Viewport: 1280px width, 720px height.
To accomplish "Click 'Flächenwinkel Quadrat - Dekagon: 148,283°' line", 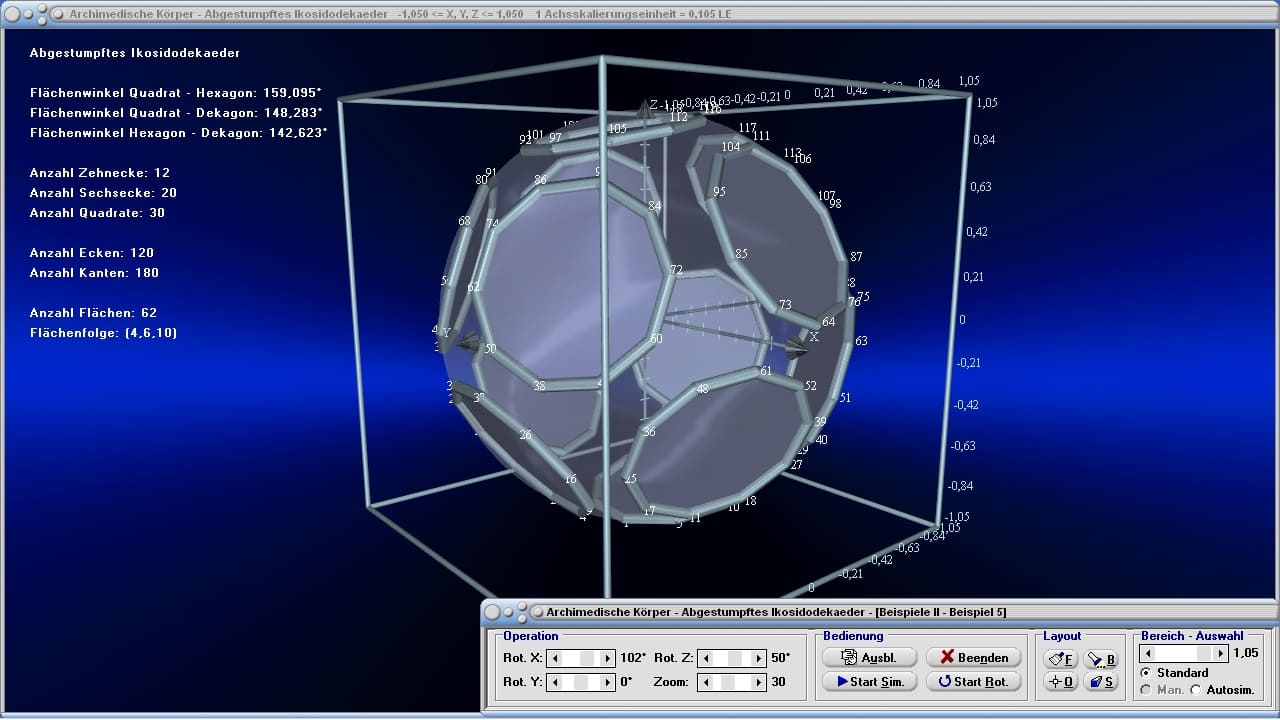I will pyautogui.click(x=176, y=112).
